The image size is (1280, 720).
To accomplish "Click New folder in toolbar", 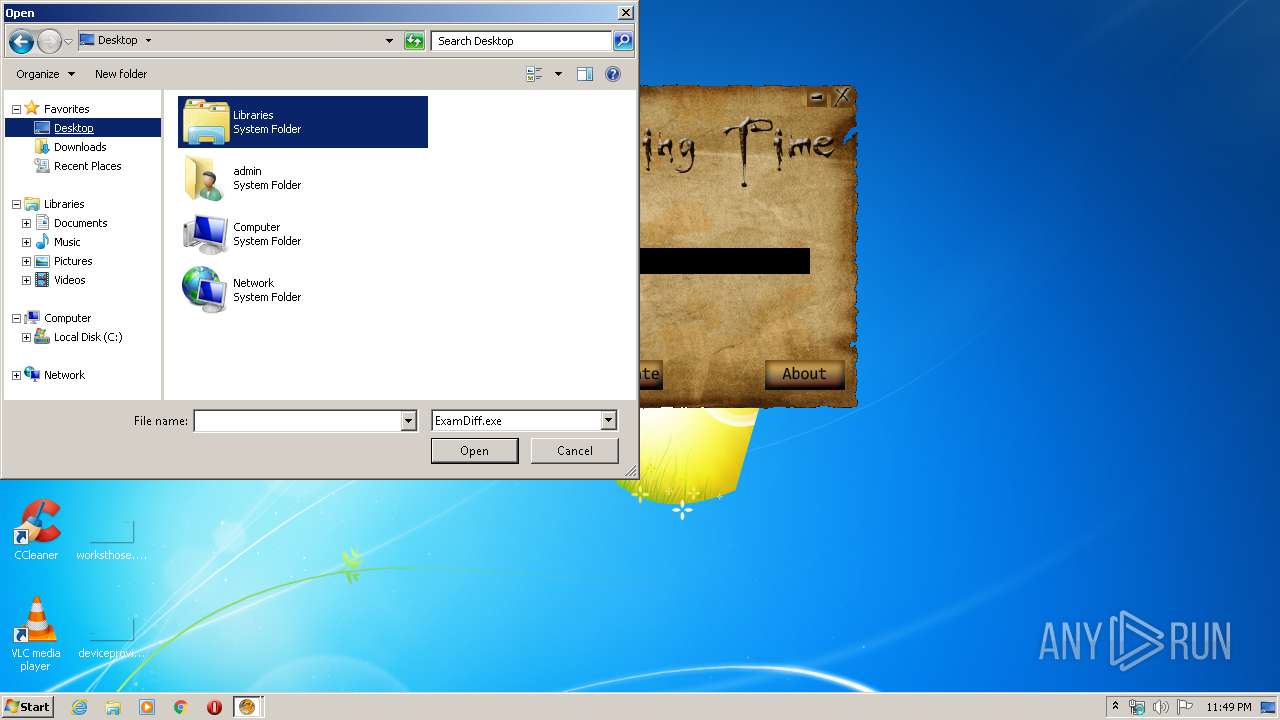I will pos(121,74).
